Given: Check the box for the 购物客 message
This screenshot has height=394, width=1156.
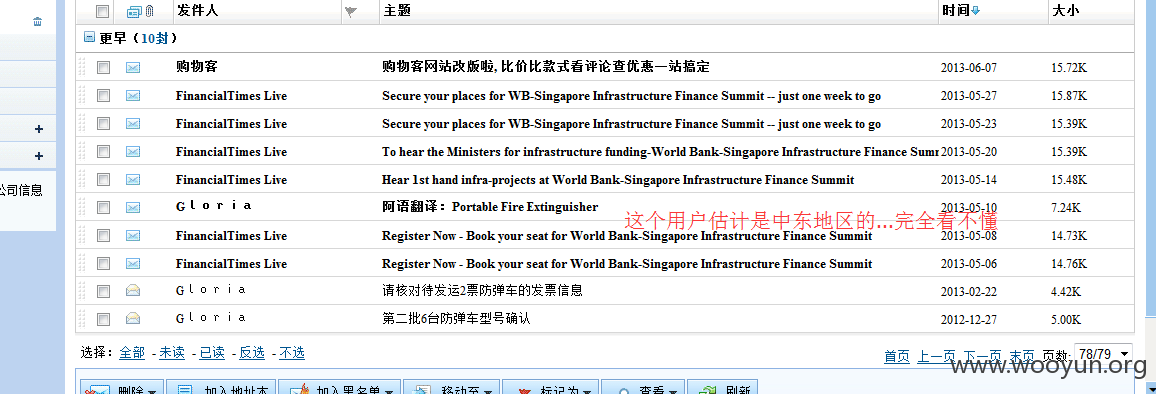Looking at the screenshot, I should pos(103,67).
